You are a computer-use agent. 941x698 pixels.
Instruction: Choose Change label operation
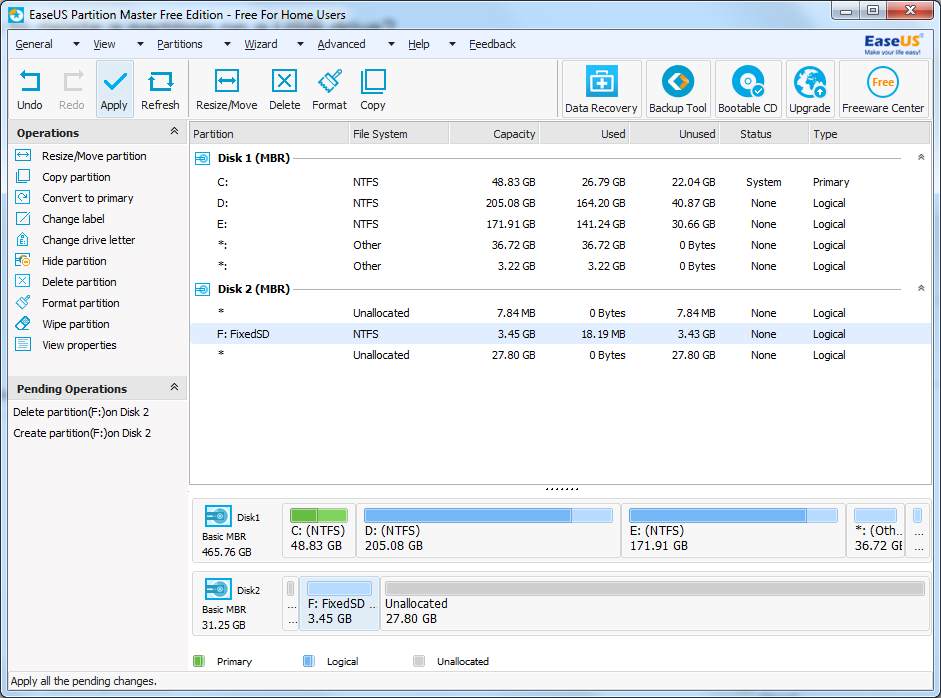pos(73,219)
